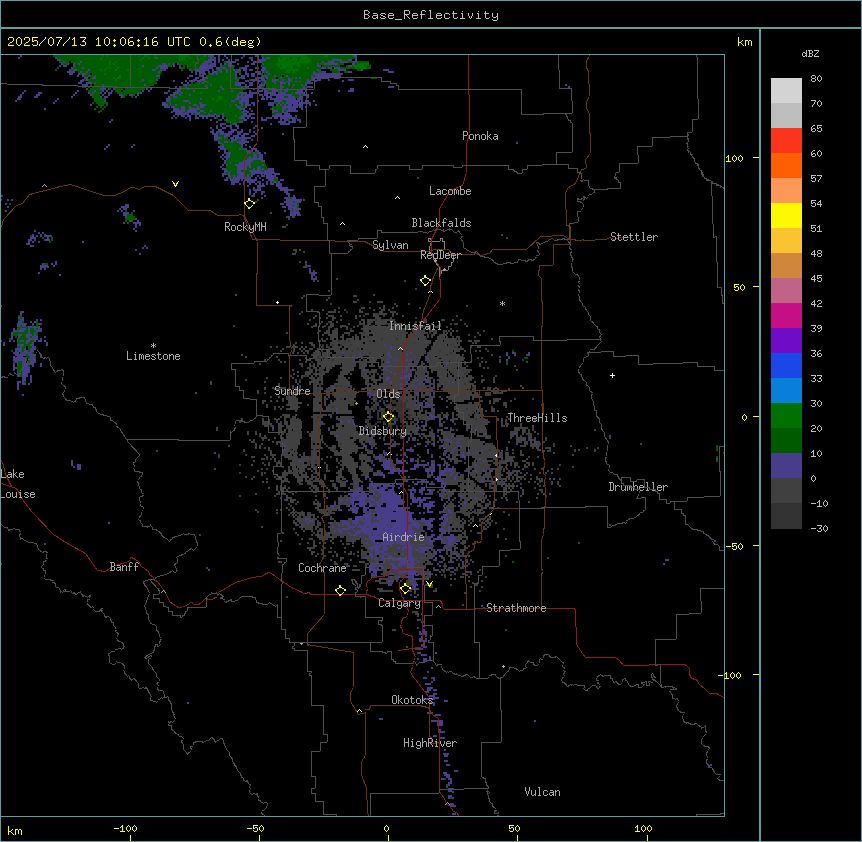Image resolution: width=862 pixels, height=842 pixels.
Task: Pick the purple legend swatch between 39 and 36
Action: click(x=786, y=340)
